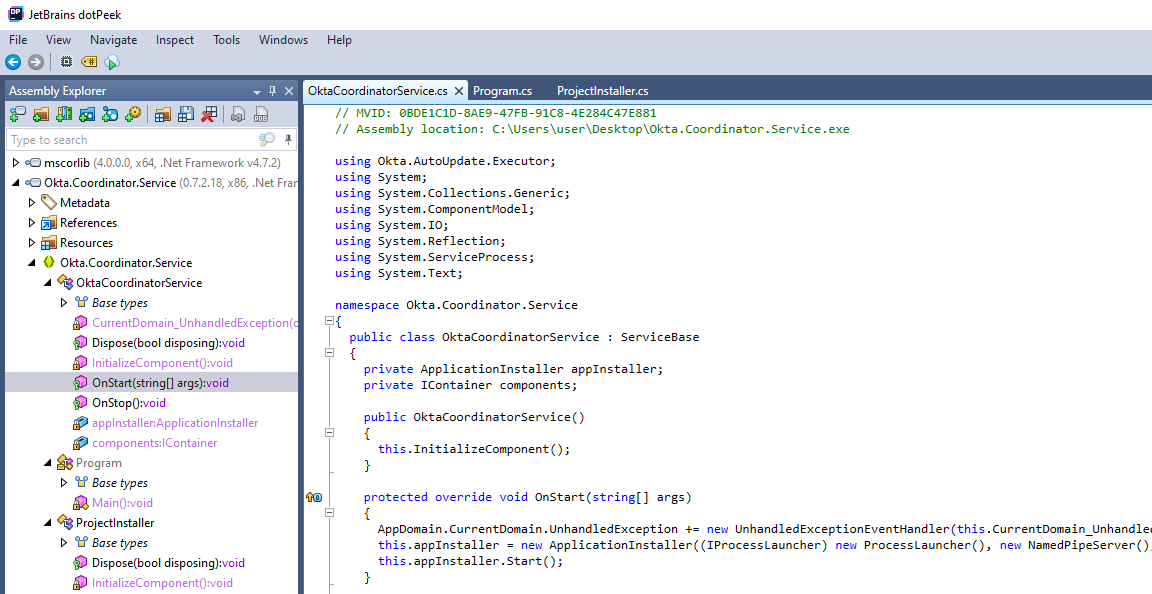
Task: Click the gear with plus icon
Action: 133,114
